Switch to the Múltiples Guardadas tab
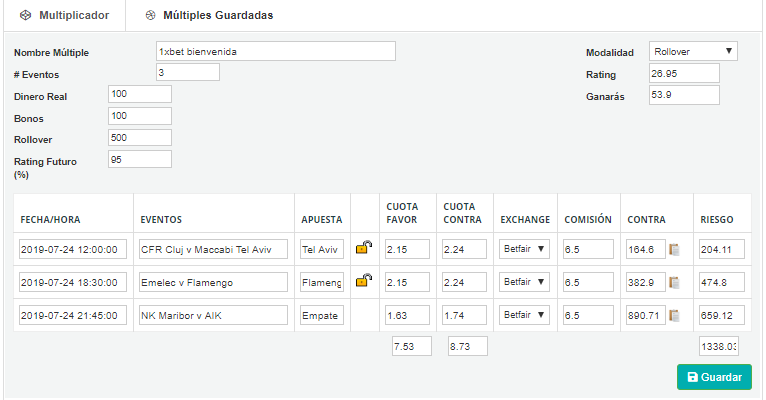This screenshot has height=400, width=766. (210, 16)
